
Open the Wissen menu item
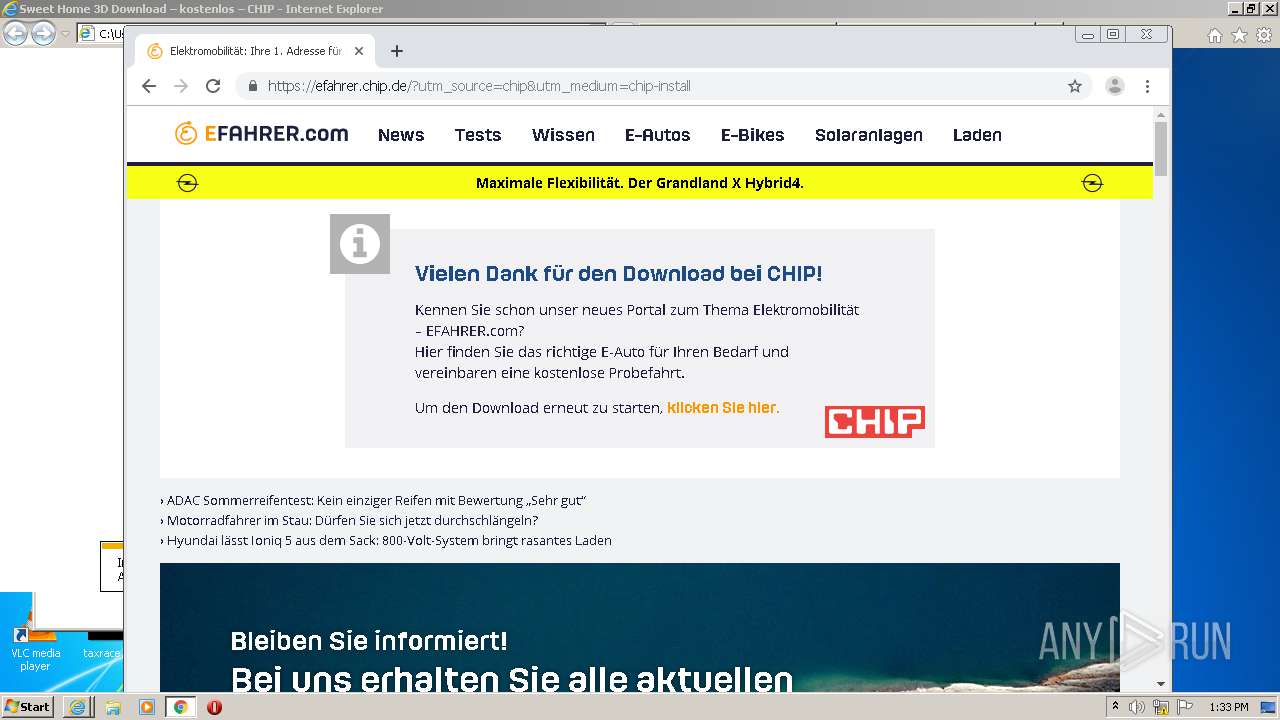[x=563, y=135]
